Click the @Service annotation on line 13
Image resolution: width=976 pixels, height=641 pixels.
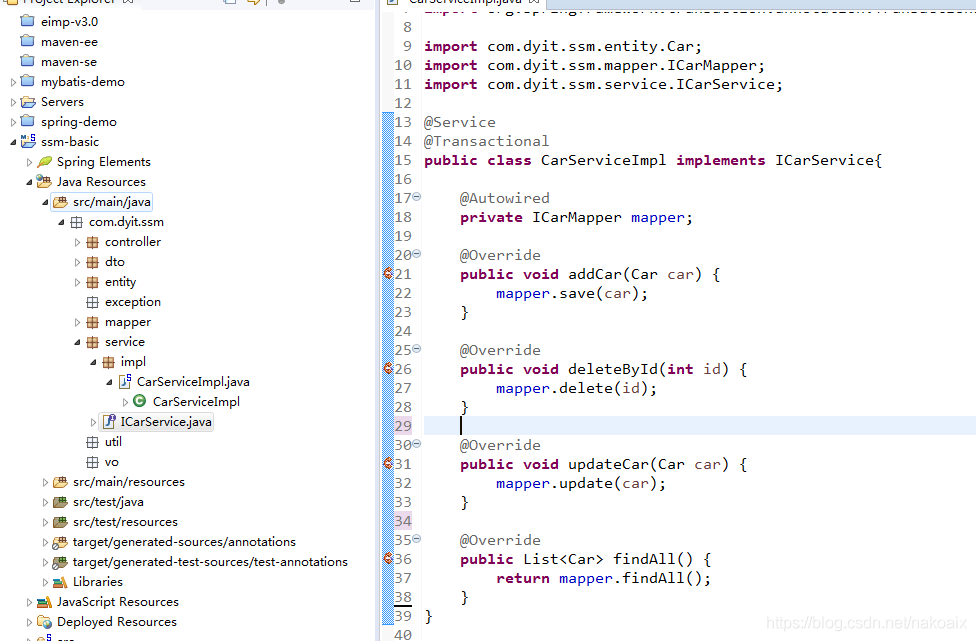click(460, 122)
